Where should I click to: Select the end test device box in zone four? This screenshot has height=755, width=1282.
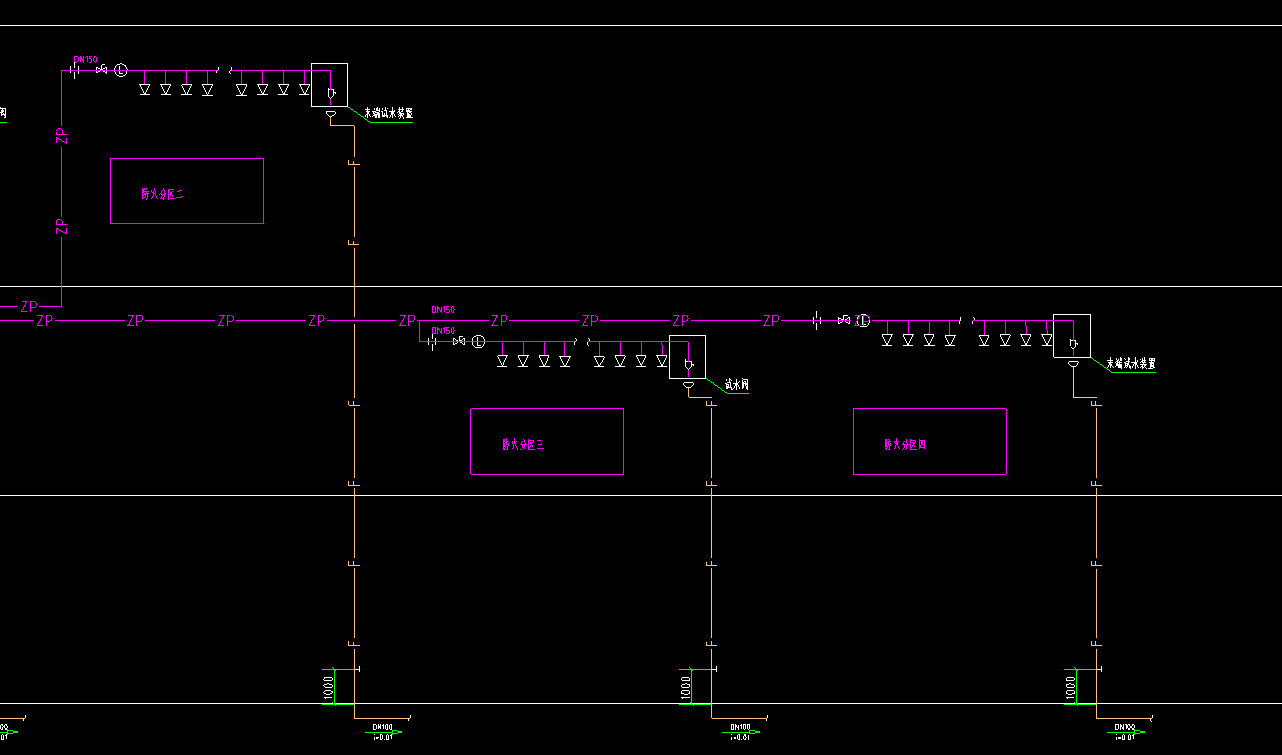coord(1072,336)
